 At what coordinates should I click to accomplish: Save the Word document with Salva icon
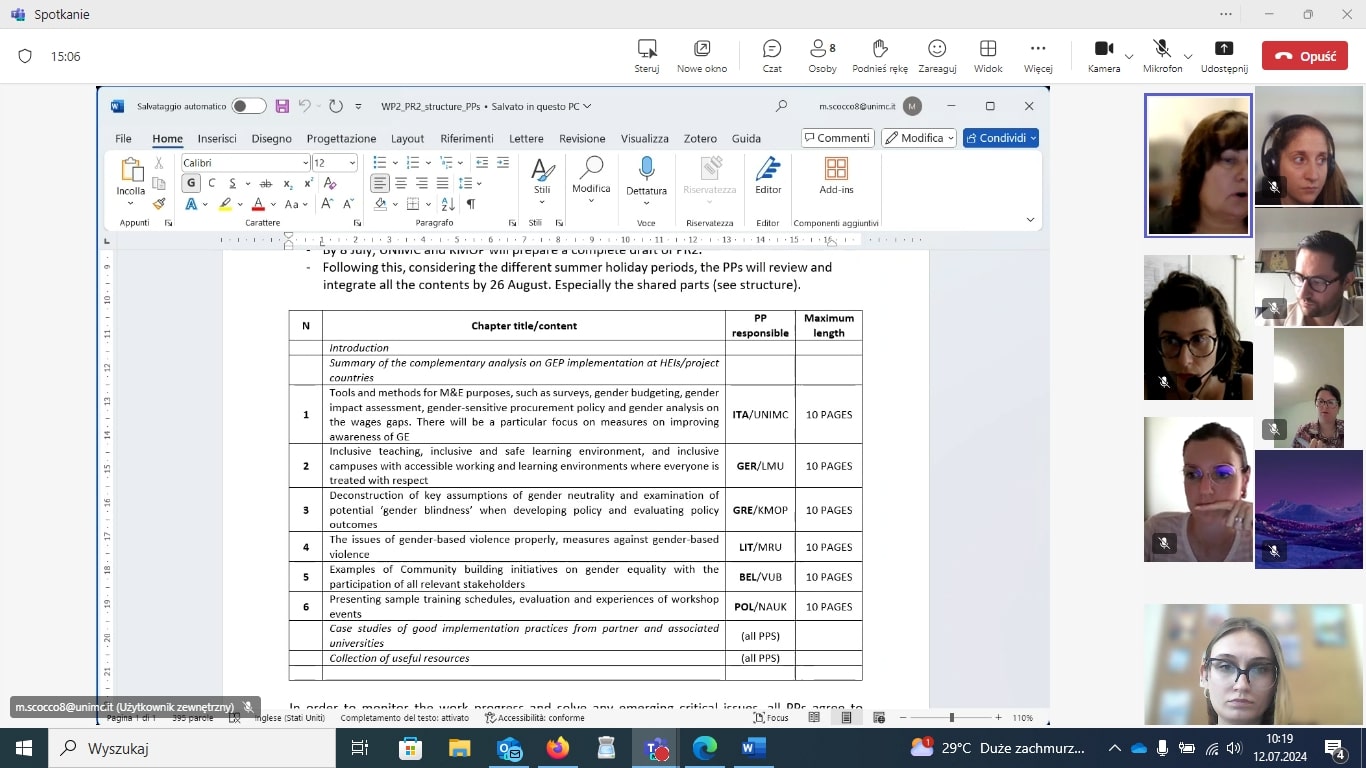coord(282,106)
